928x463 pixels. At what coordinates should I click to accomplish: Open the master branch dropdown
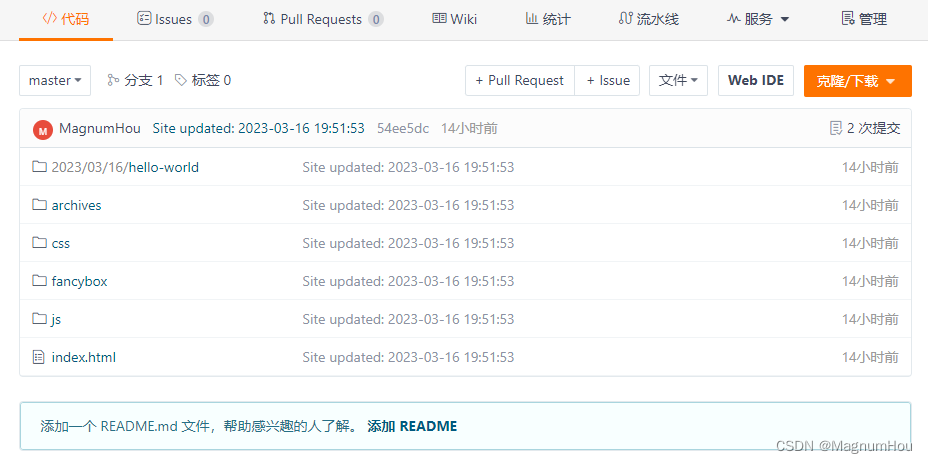coord(55,80)
